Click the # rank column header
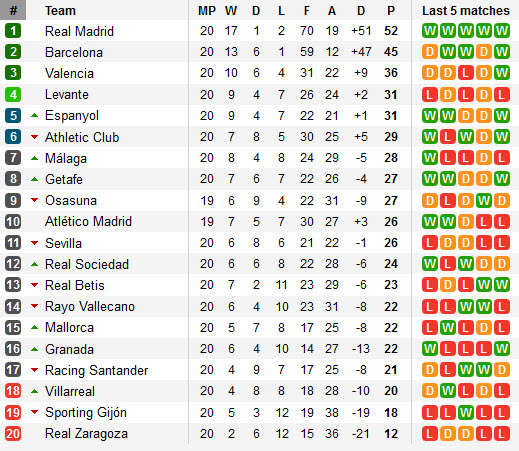The image size is (519, 451). tap(13, 10)
